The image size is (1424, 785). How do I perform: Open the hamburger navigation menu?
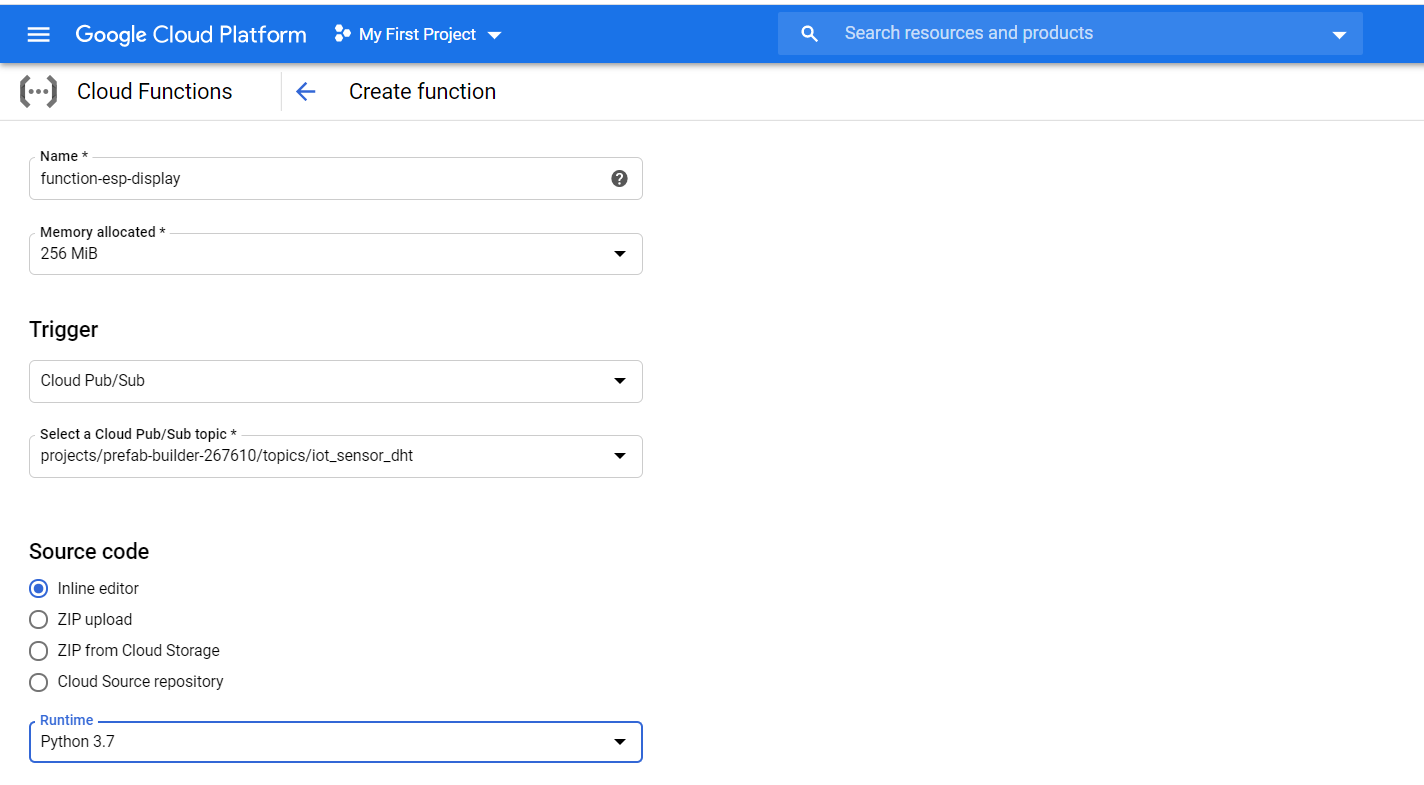point(38,34)
